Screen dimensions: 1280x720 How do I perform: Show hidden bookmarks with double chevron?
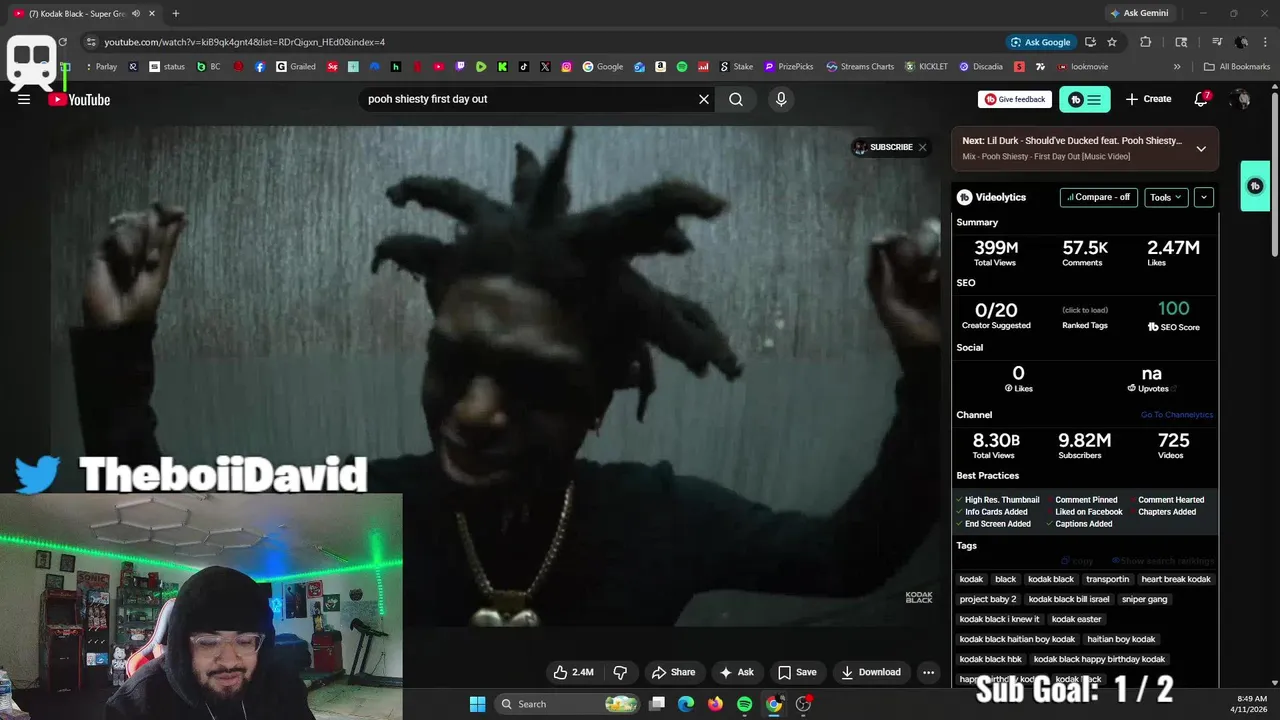pyautogui.click(x=1177, y=67)
